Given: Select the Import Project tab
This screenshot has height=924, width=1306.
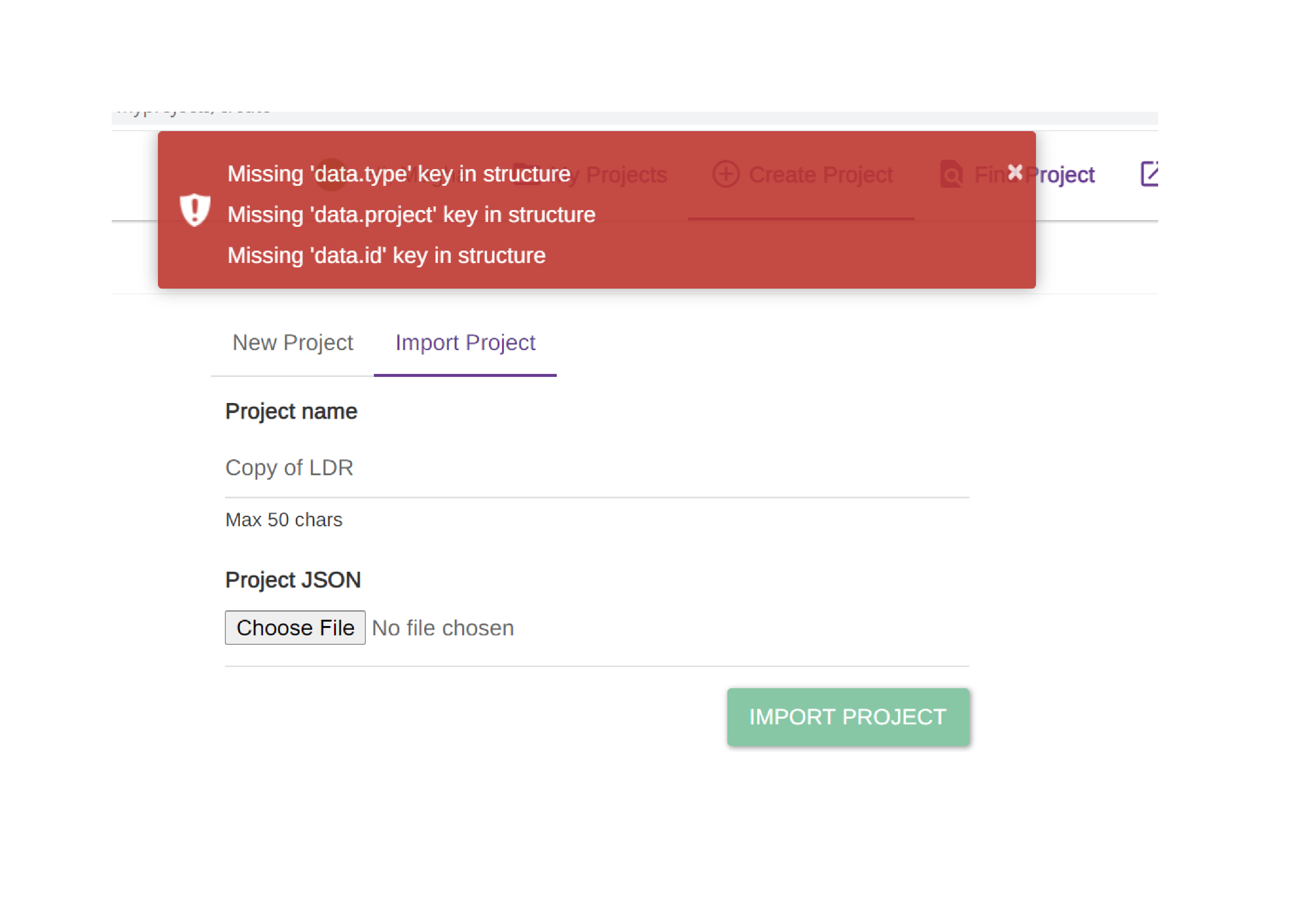Looking at the screenshot, I should (x=465, y=343).
